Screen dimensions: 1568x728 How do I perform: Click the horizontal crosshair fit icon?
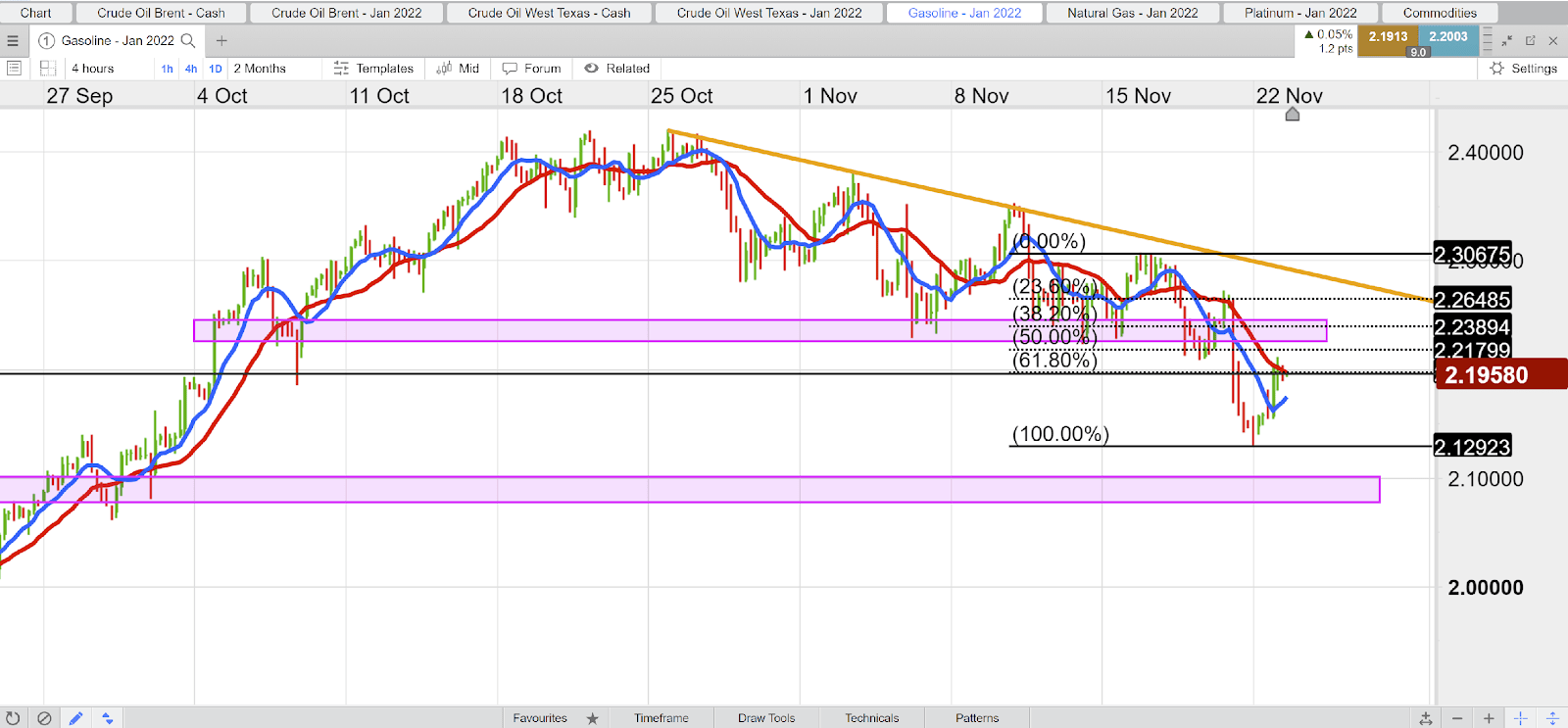[1520, 718]
